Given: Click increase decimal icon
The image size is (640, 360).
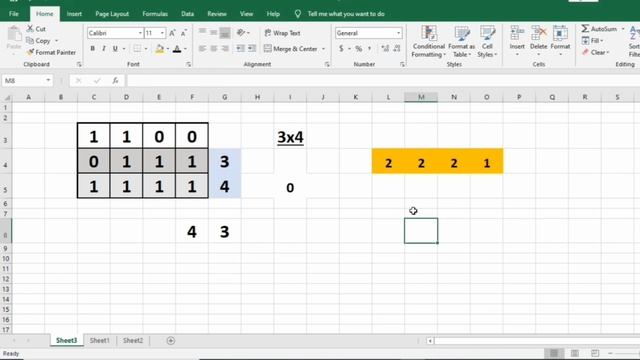Looking at the screenshot, I should (x=385, y=49).
